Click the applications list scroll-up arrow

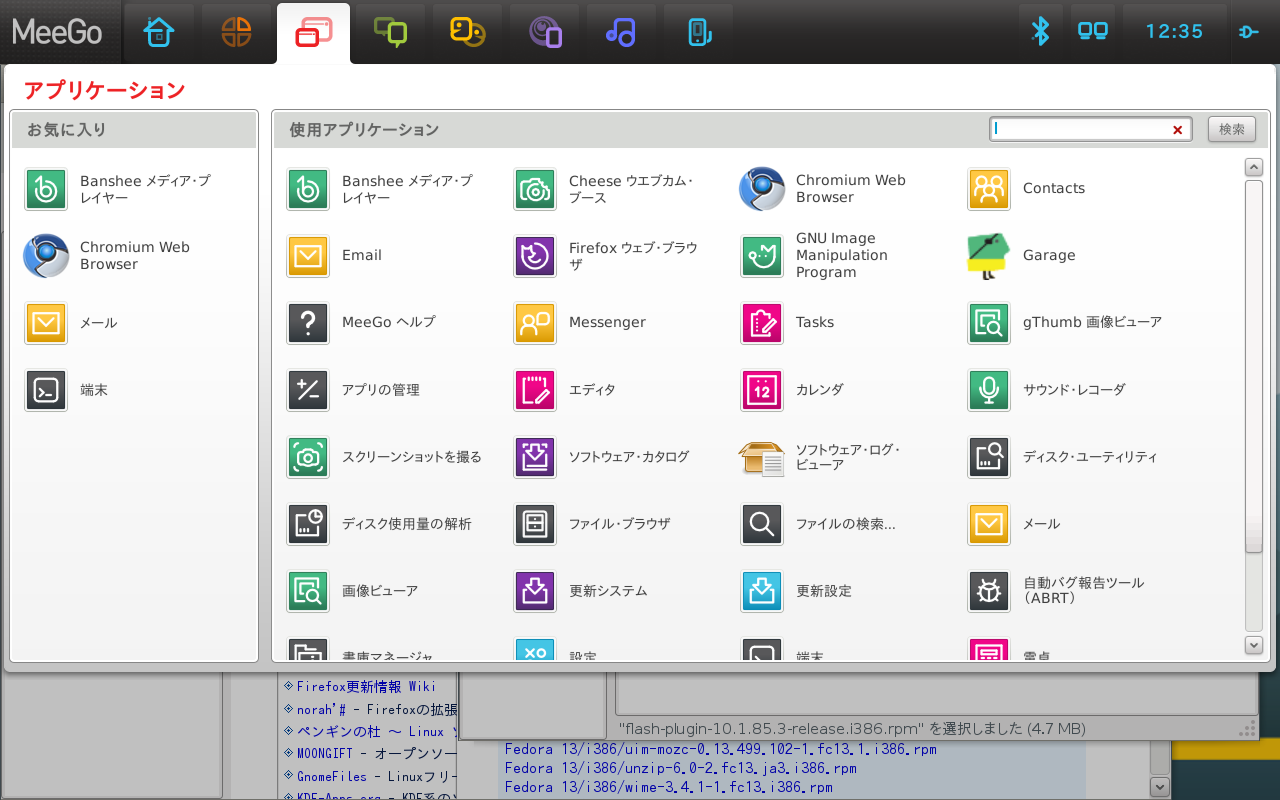[x=1254, y=167]
